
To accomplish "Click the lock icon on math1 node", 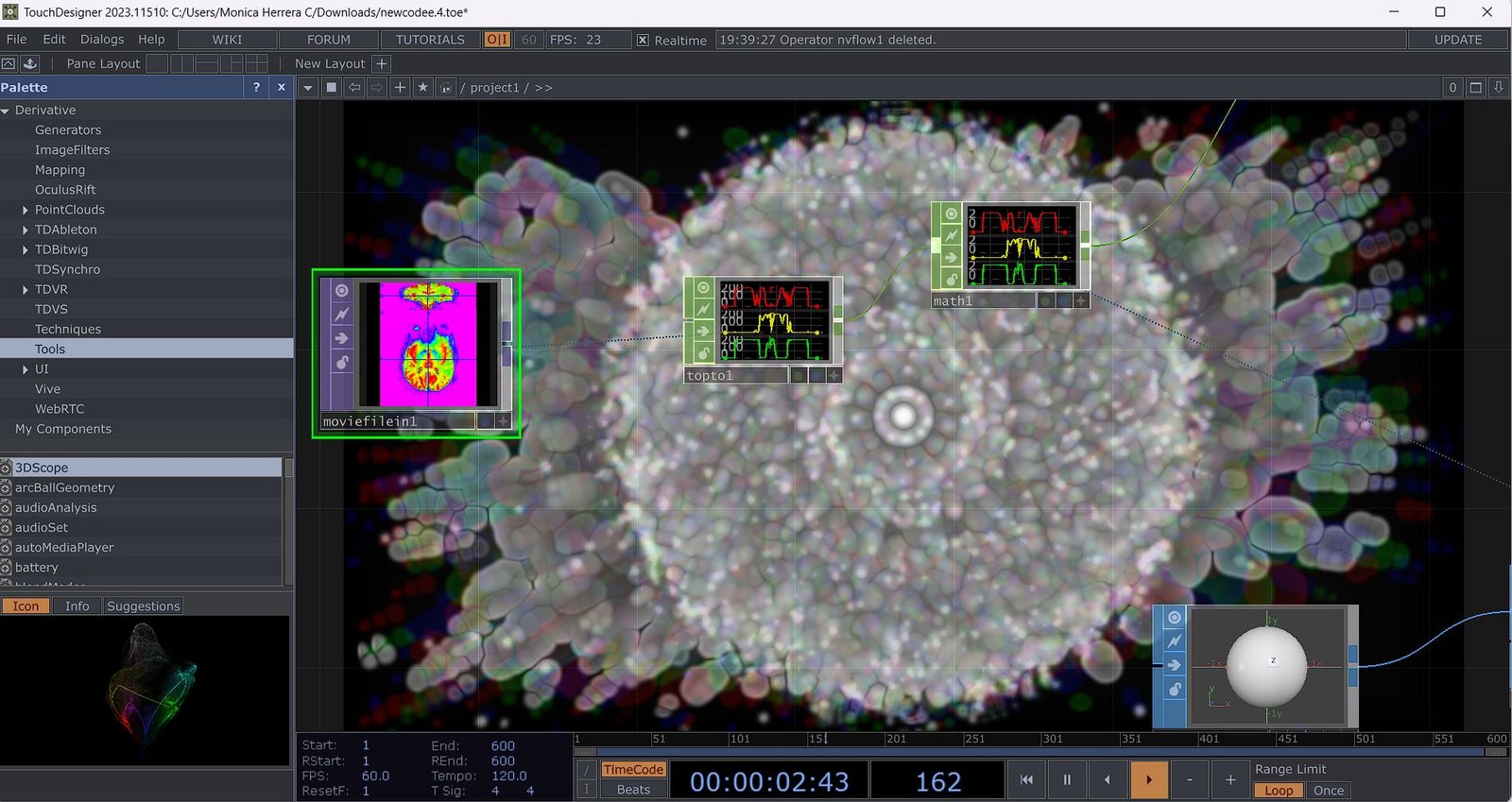I will 951,280.
